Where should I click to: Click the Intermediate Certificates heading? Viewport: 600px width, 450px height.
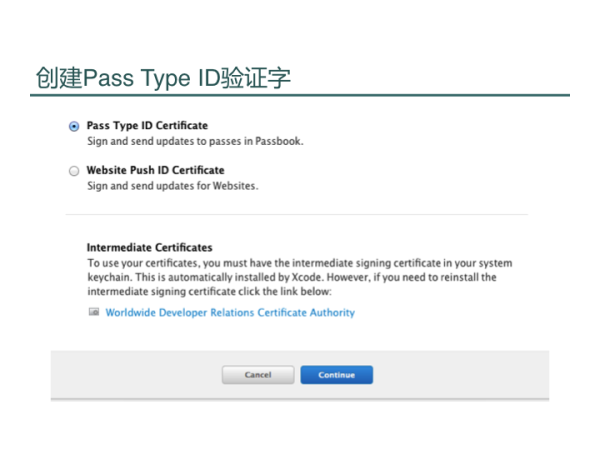pyautogui.click(x=149, y=248)
